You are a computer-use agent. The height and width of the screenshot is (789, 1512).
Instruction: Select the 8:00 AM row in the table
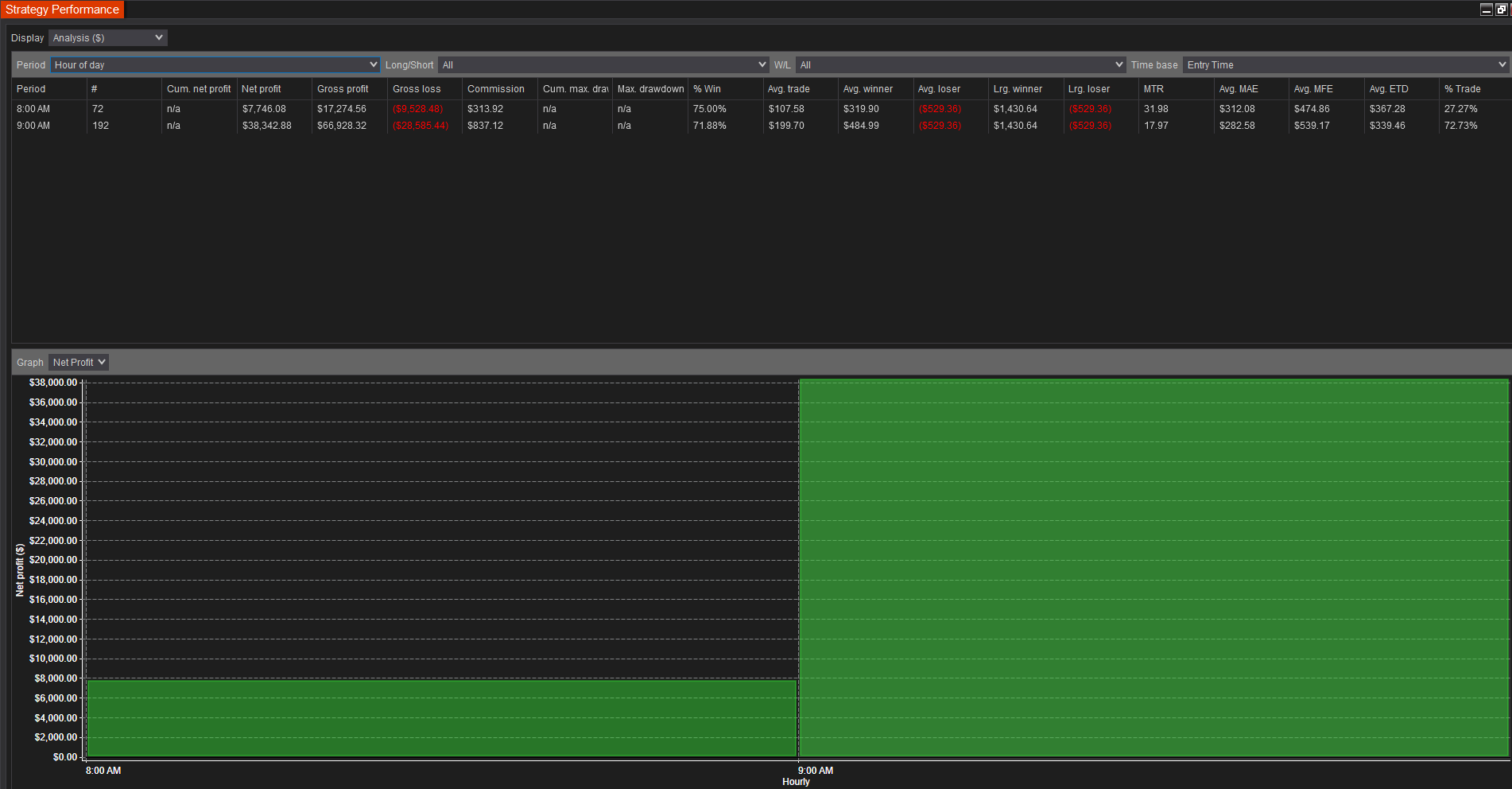click(x=318, y=108)
